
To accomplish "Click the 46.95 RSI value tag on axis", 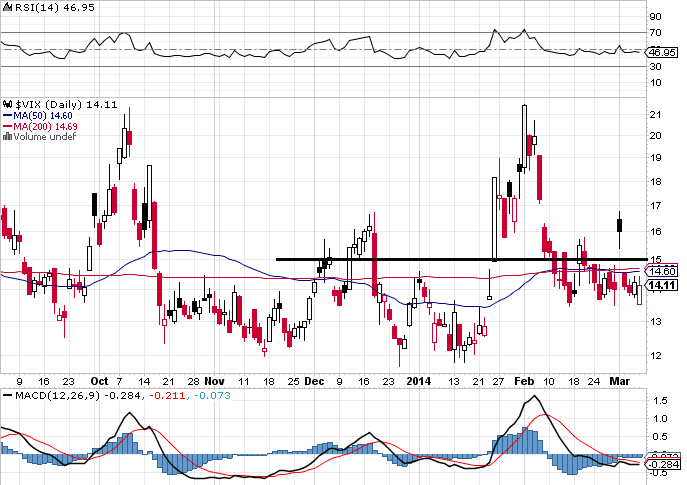I will pyautogui.click(x=662, y=52).
